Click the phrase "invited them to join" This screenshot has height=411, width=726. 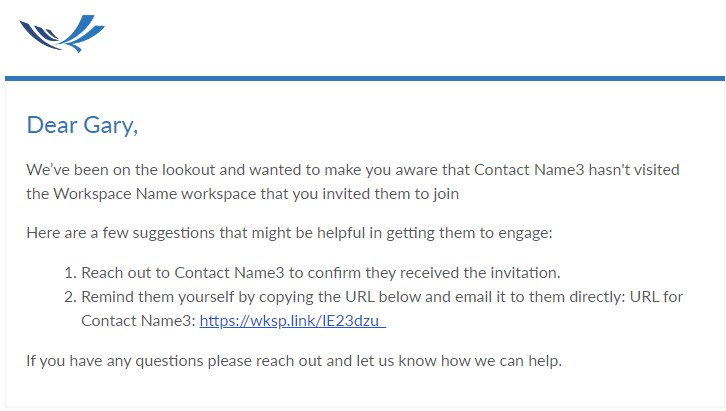point(390,194)
